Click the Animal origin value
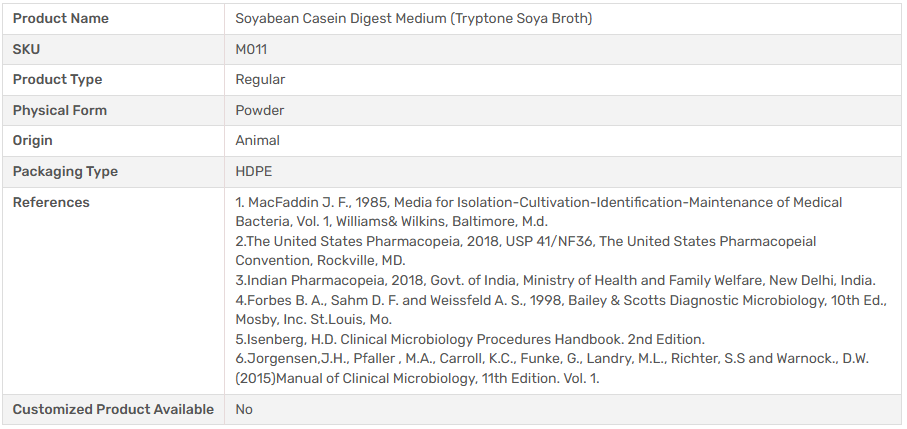The height and width of the screenshot is (429, 907). [x=258, y=141]
